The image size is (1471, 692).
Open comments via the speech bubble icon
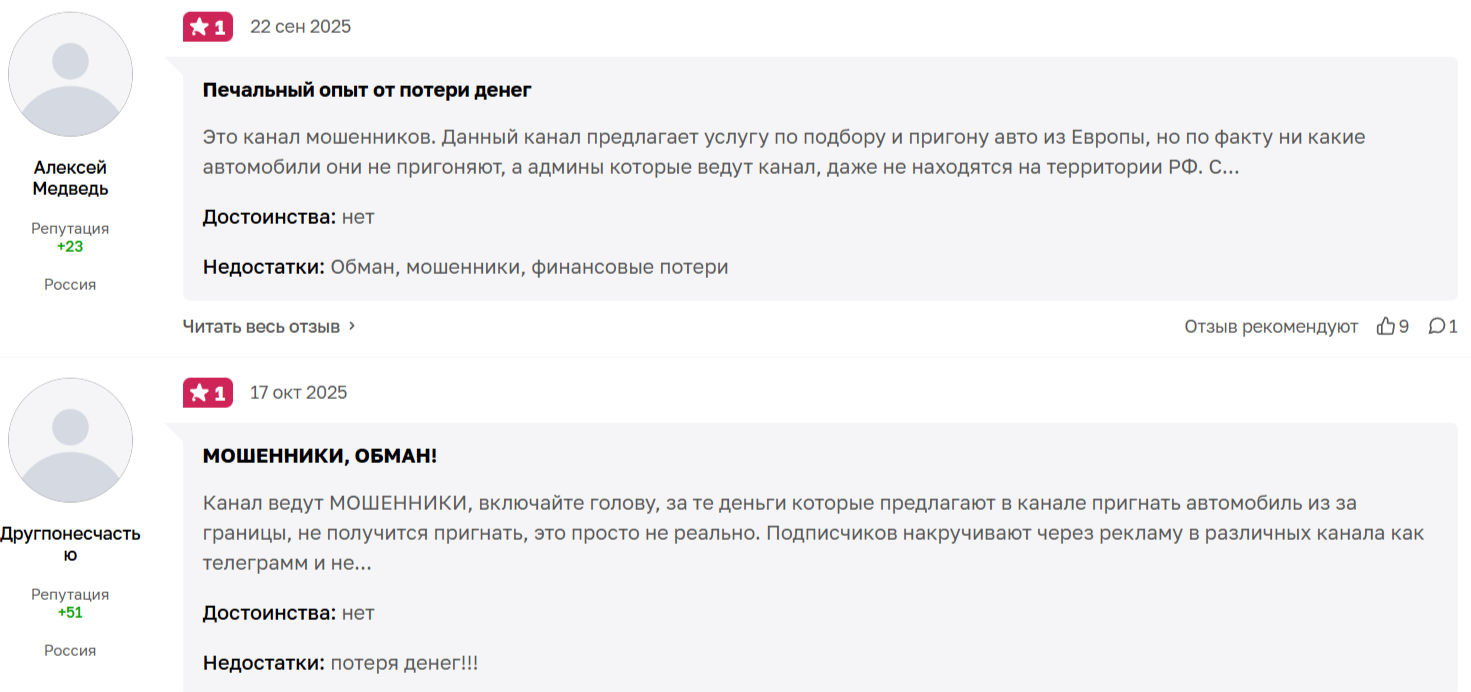pos(1436,326)
